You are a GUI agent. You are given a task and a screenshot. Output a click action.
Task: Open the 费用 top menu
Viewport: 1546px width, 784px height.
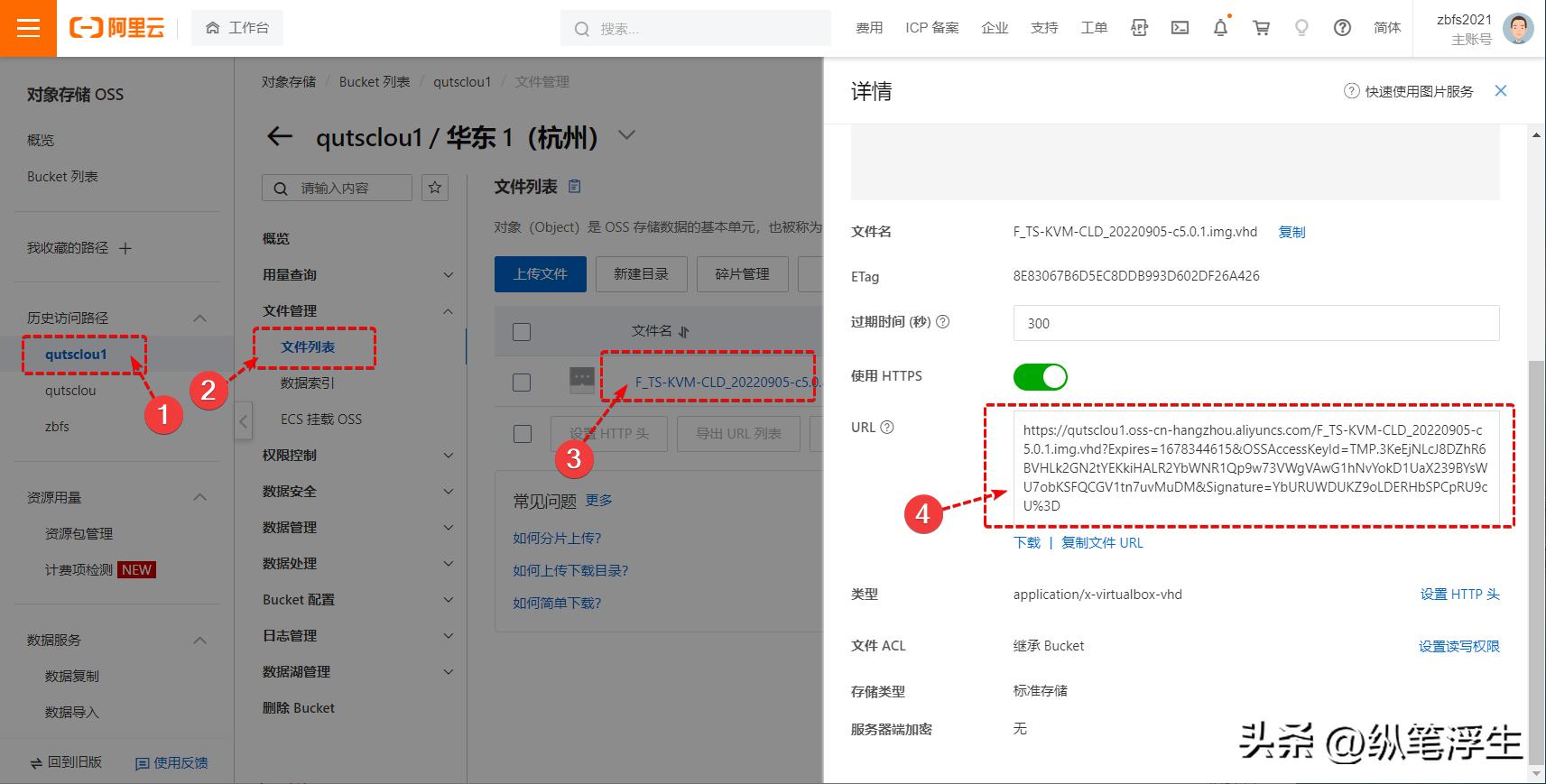869,28
